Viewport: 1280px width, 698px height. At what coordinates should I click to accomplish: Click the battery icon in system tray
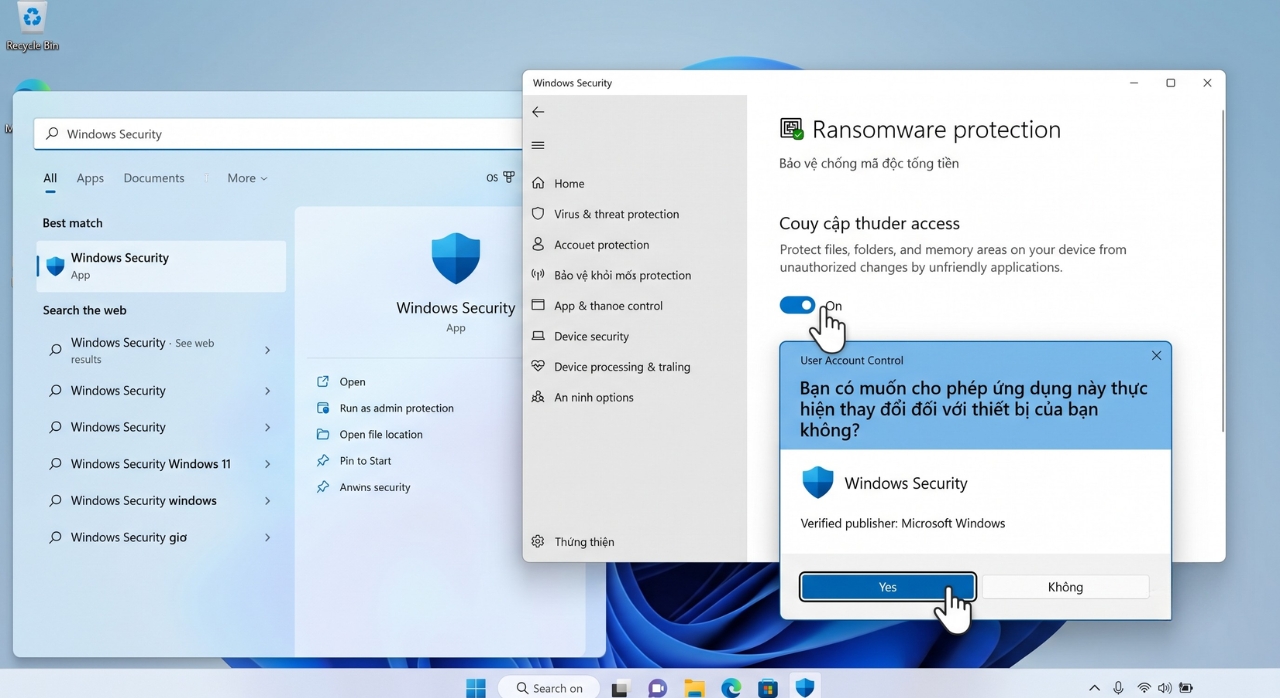(x=1186, y=688)
